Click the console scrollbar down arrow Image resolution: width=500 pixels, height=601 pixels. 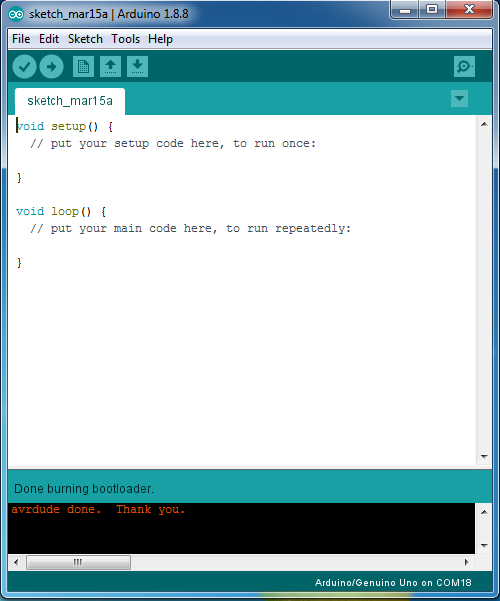pos(484,545)
